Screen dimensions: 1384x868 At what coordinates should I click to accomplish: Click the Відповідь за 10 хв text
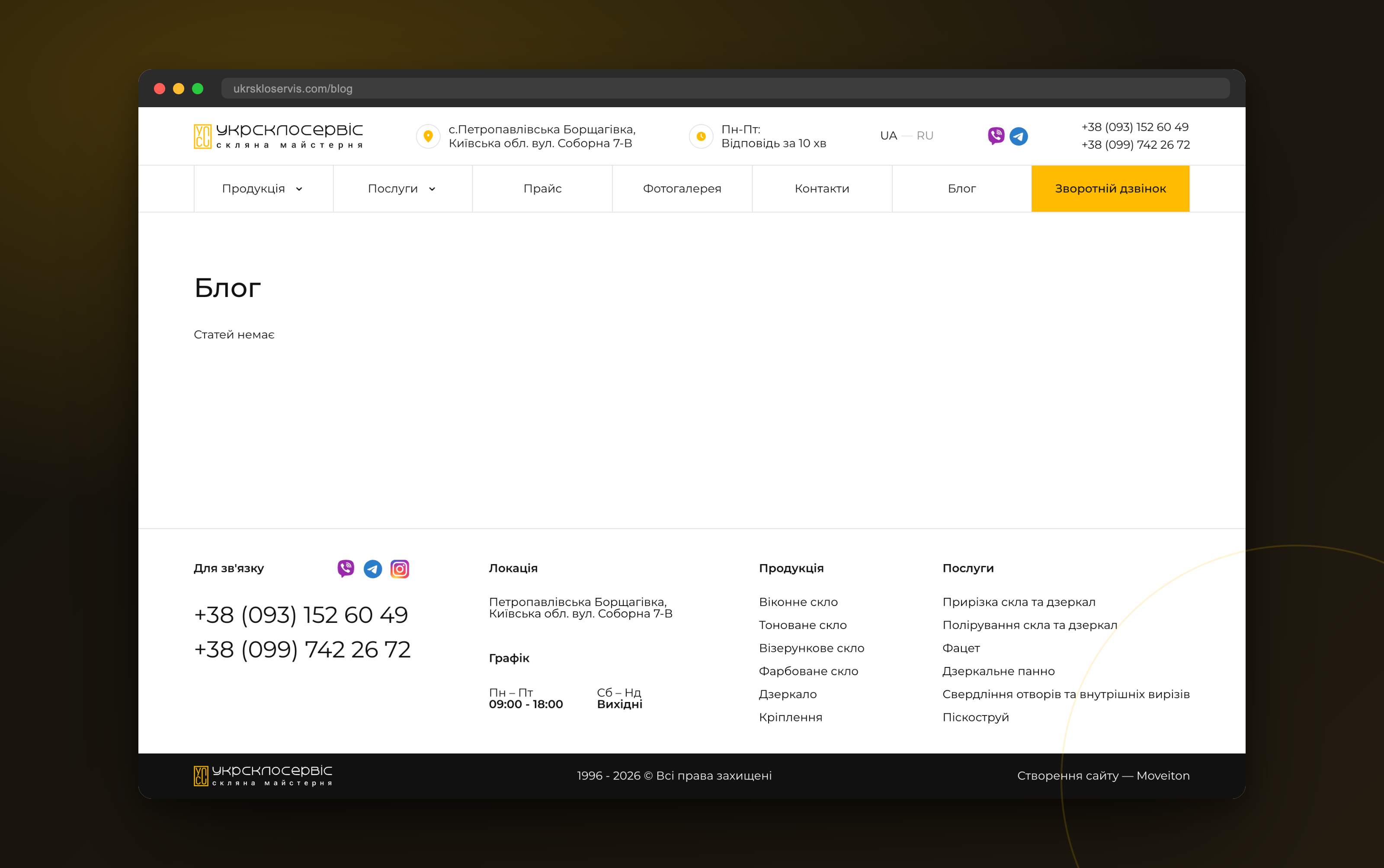click(x=774, y=143)
